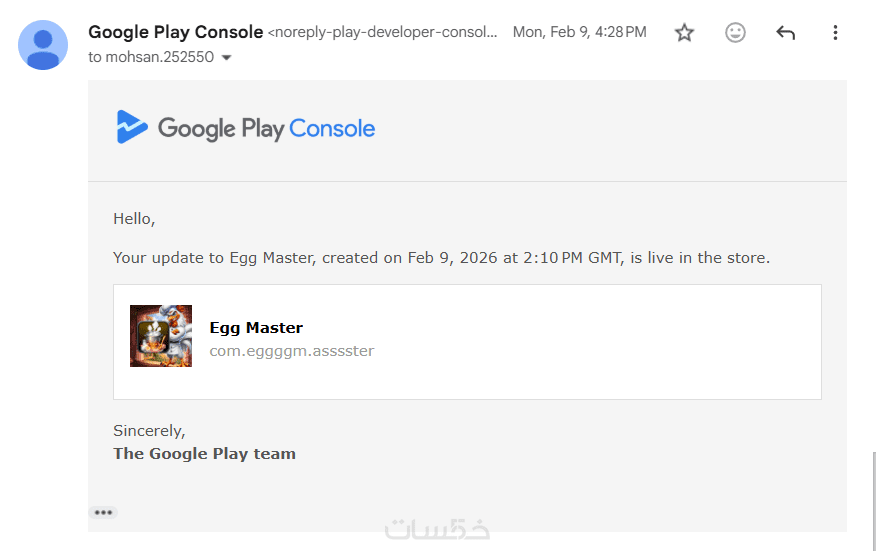This screenshot has height=551, width=876.
Task: Show trimmed content with the ellipsis button
Action: (103, 512)
